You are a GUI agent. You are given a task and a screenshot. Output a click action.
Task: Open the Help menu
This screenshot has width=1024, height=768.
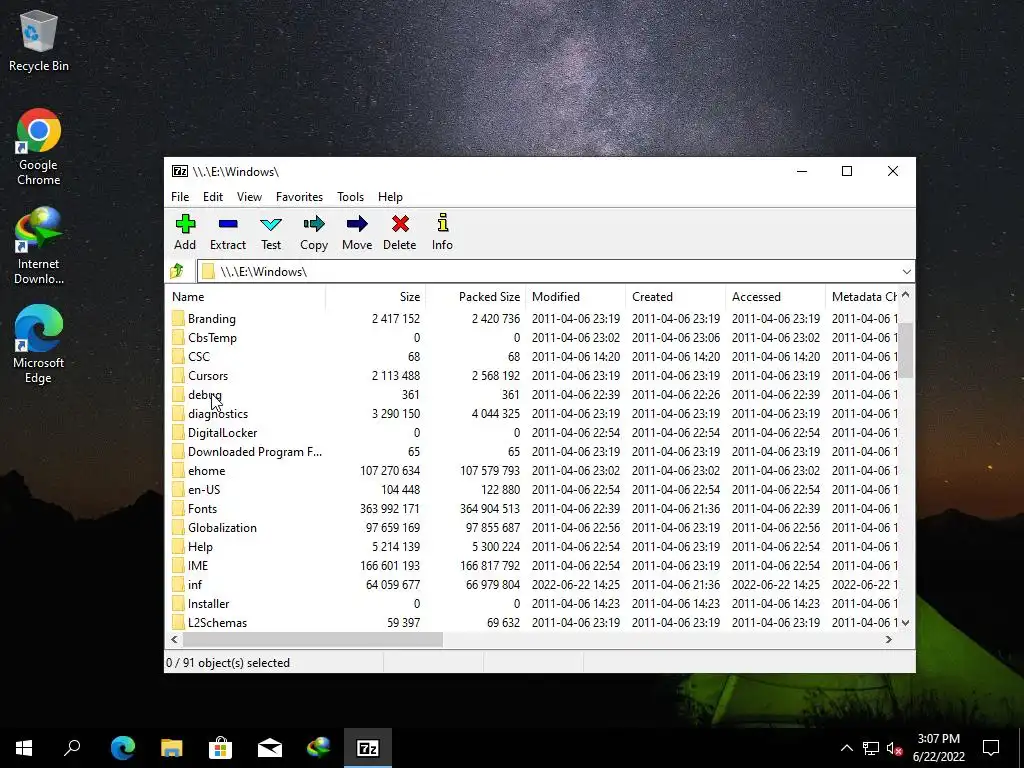click(x=390, y=197)
